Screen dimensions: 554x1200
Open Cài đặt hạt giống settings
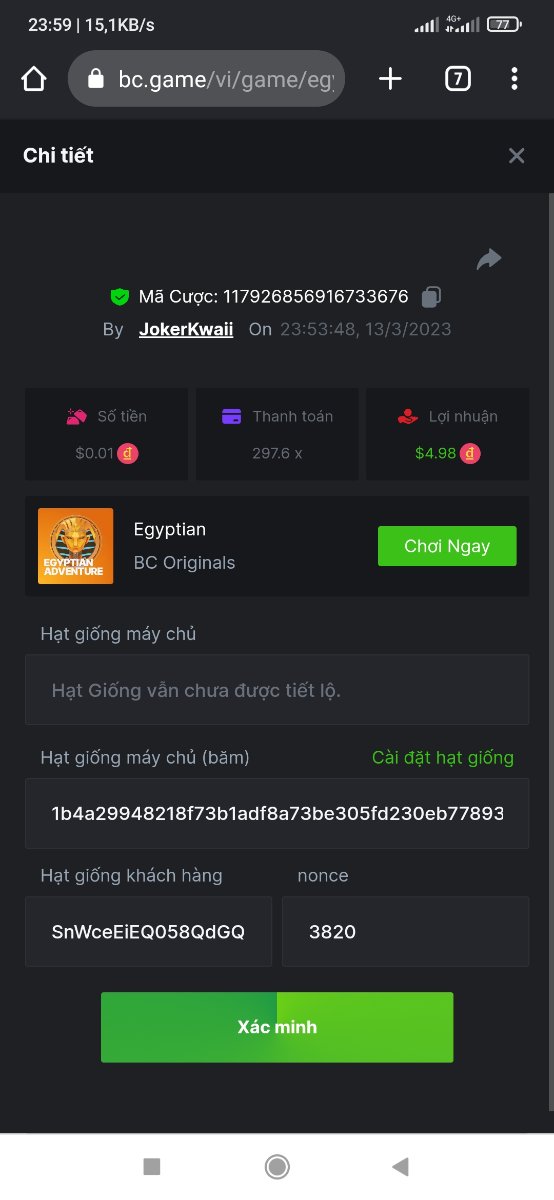pyautogui.click(x=443, y=757)
